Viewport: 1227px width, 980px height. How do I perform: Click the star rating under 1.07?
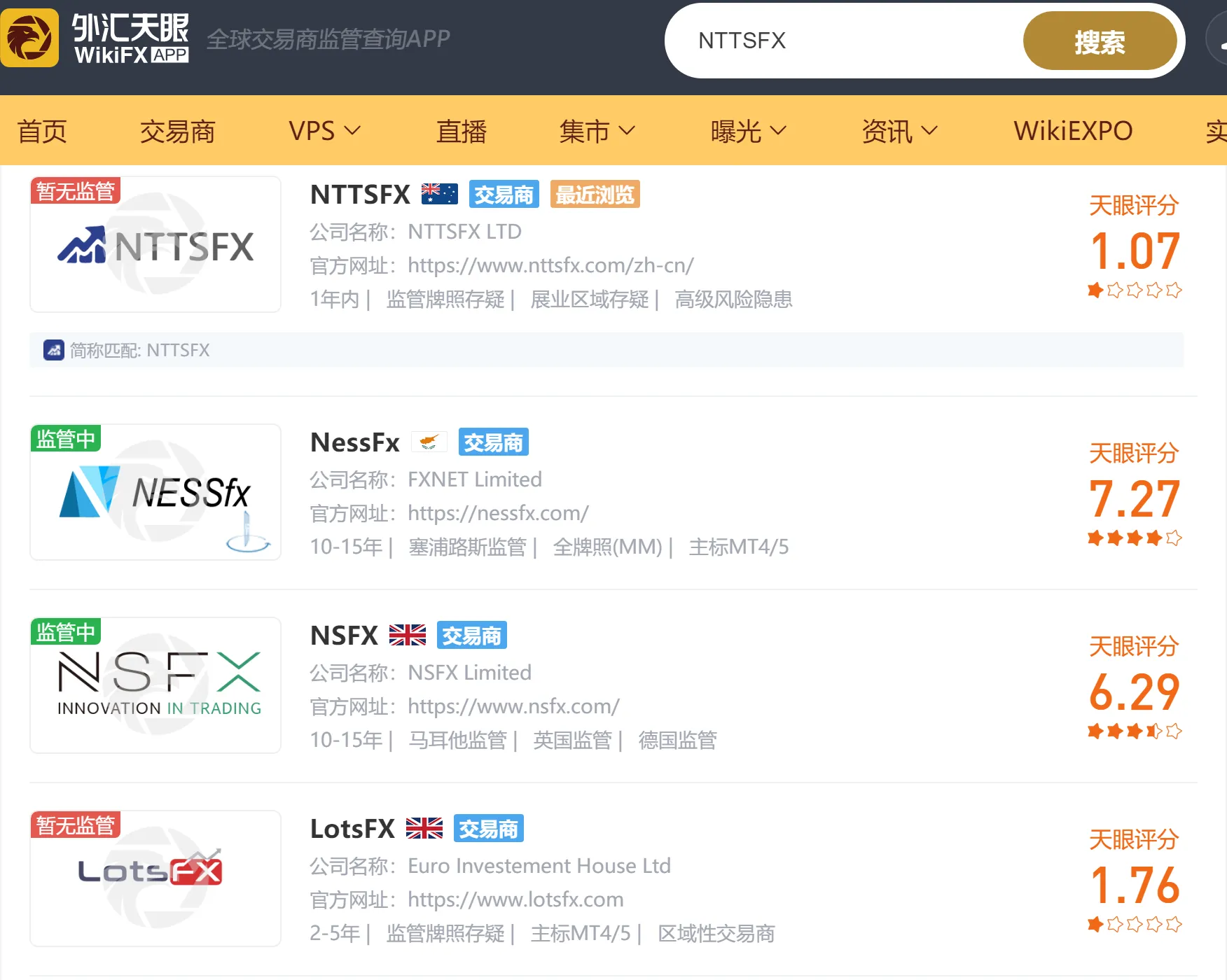tap(1135, 290)
